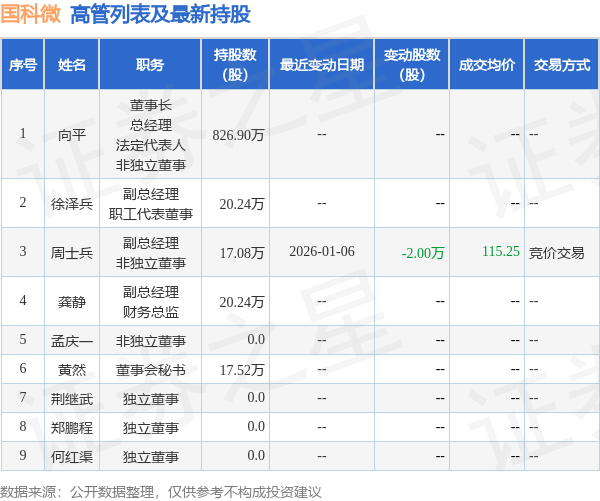Image resolution: width=600 pixels, height=501 pixels.
Task: Click 荆继武's 0.0 holdings value
Action: (256, 398)
